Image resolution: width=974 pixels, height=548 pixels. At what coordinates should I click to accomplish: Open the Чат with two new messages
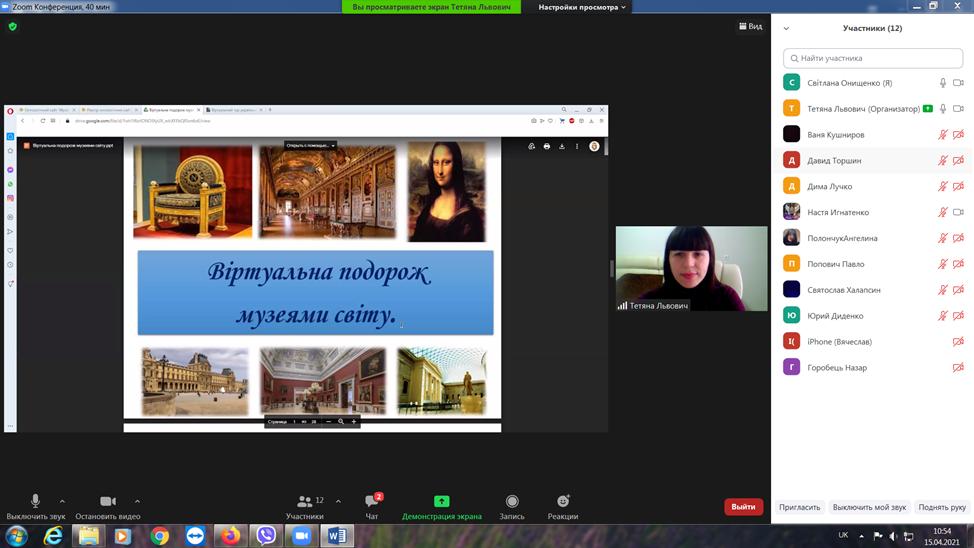tap(372, 506)
